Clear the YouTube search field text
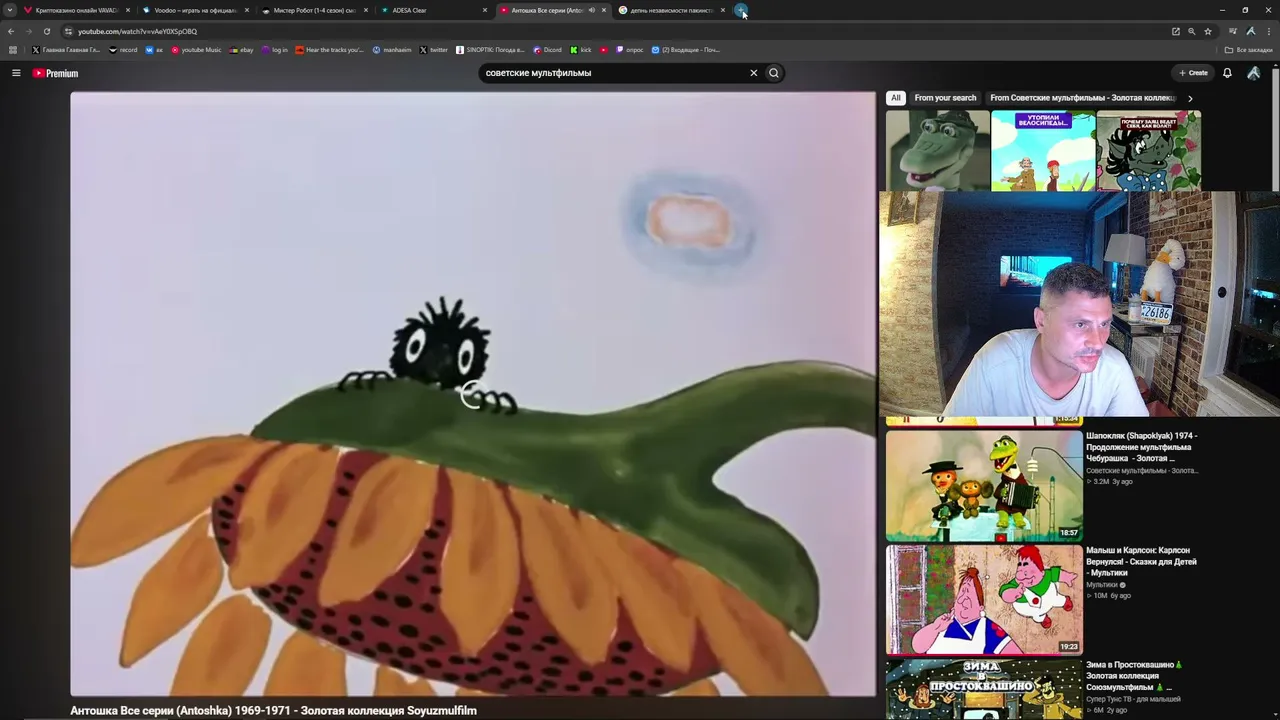 click(754, 73)
